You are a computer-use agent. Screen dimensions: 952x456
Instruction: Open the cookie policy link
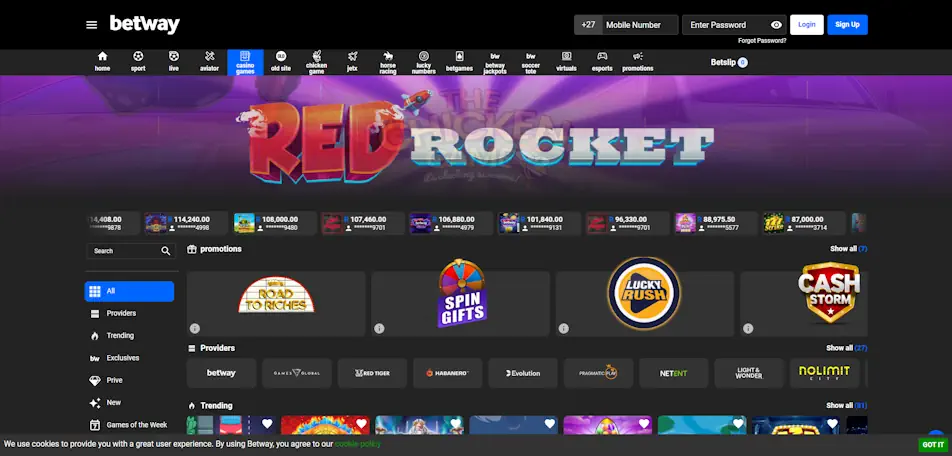358,444
